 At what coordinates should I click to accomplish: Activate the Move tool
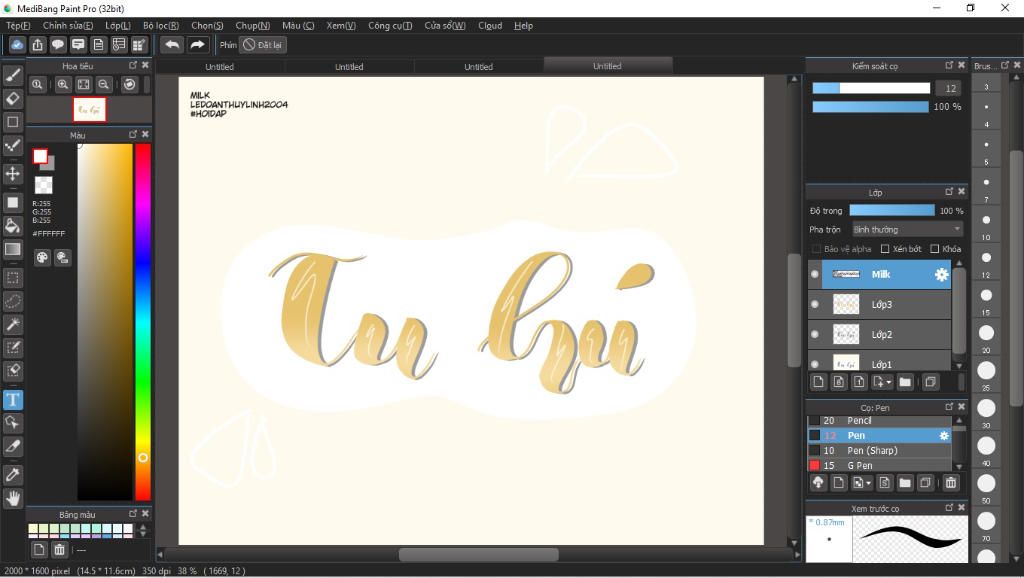12,174
